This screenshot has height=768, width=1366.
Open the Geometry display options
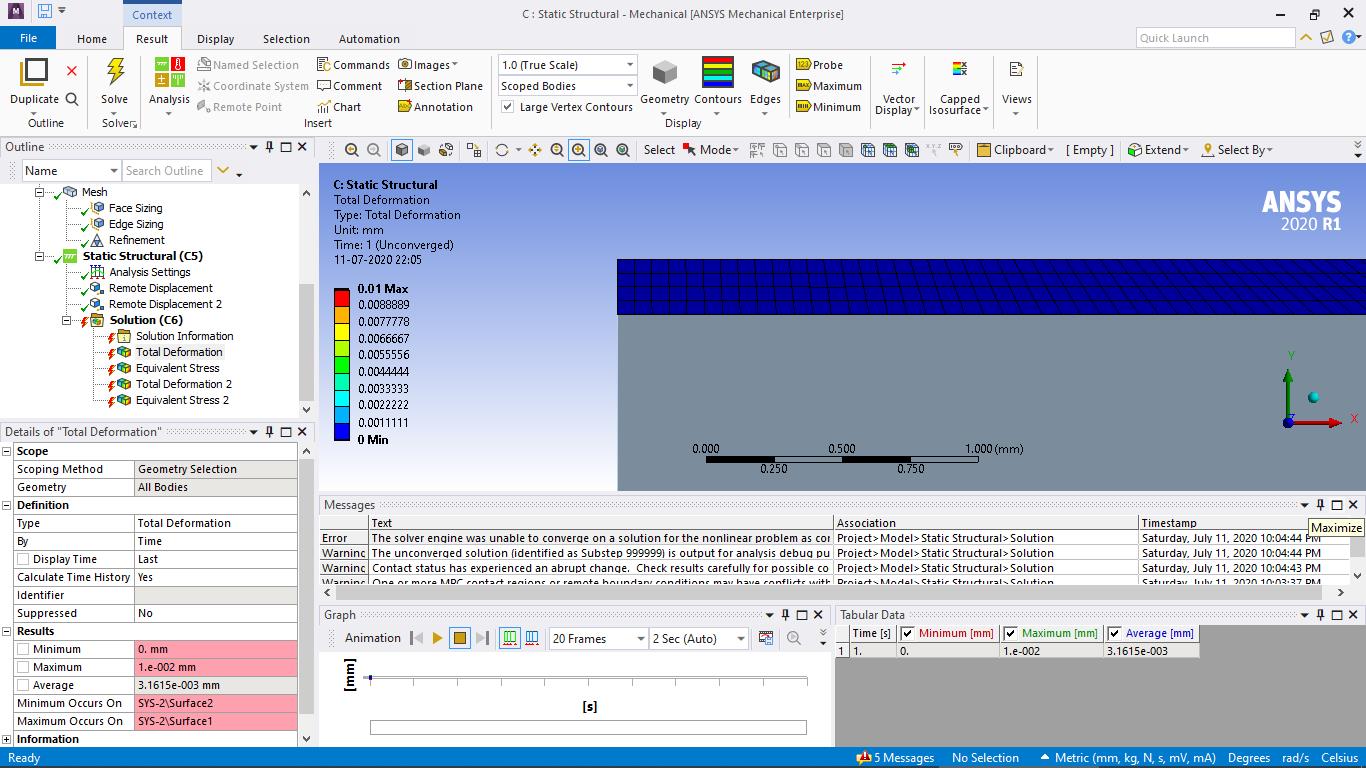pyautogui.click(x=665, y=86)
